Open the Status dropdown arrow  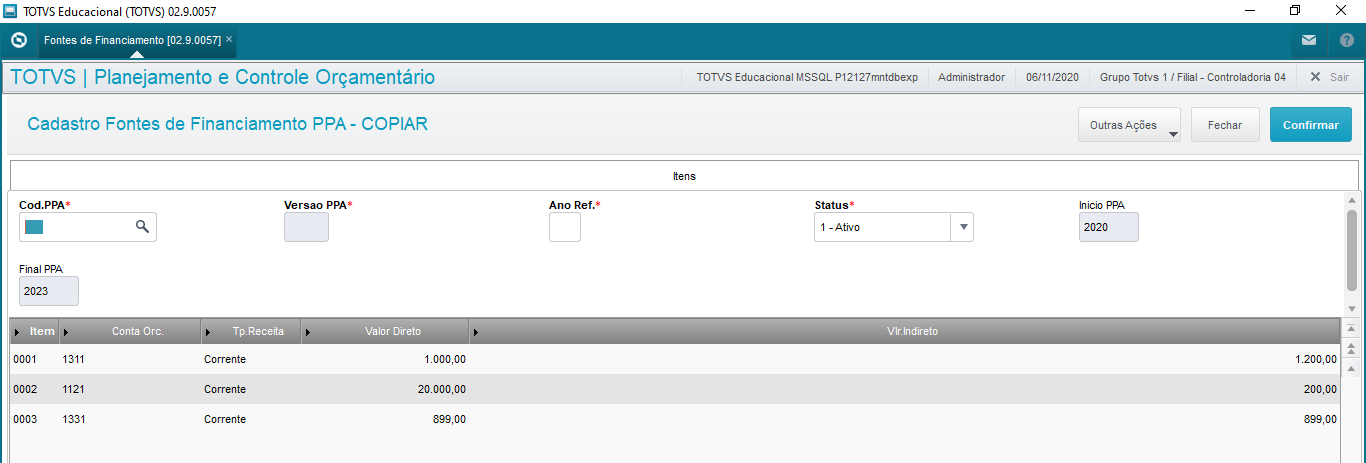click(x=963, y=227)
